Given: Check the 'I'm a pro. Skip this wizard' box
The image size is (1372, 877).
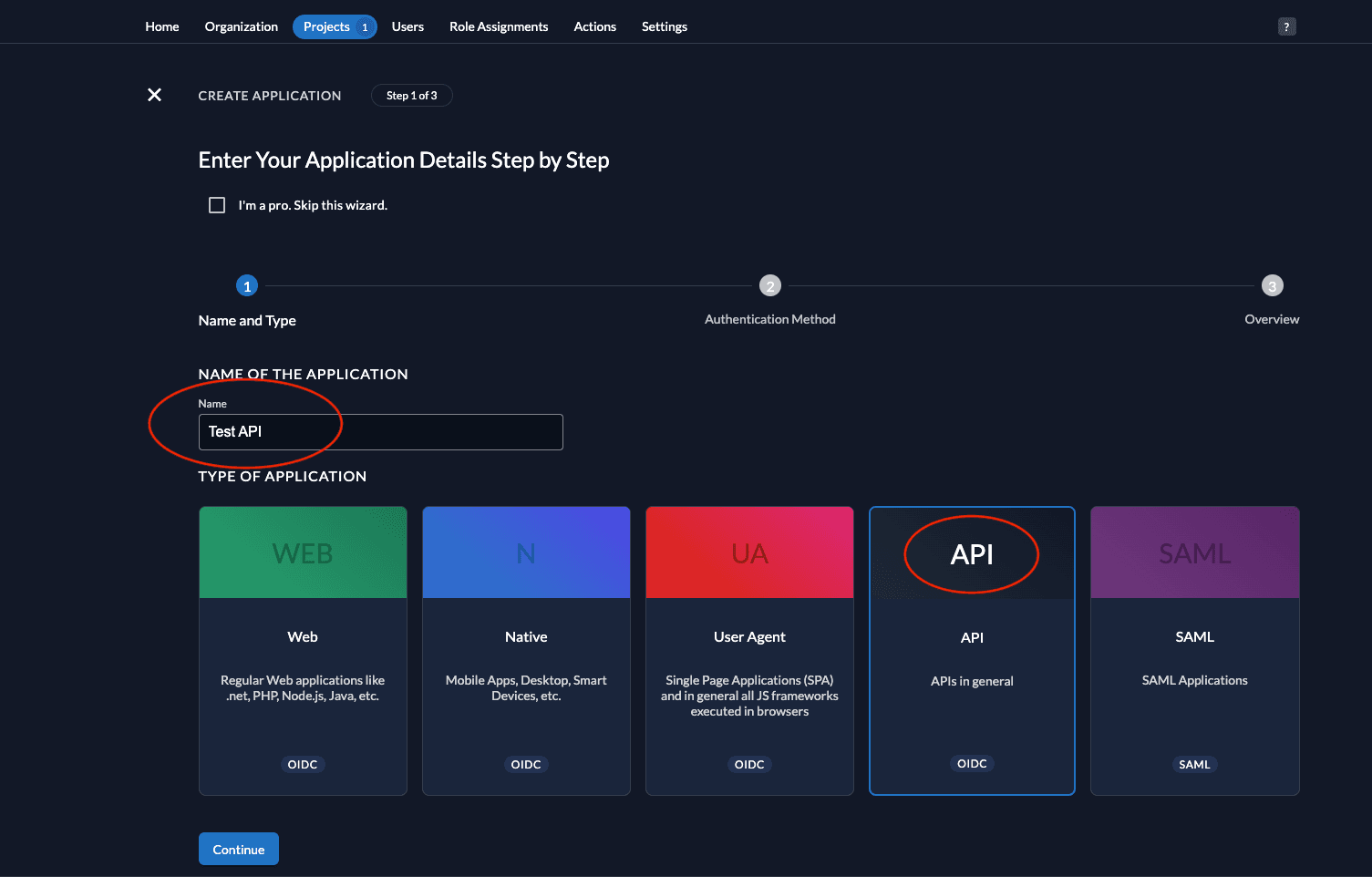Looking at the screenshot, I should pos(217,205).
